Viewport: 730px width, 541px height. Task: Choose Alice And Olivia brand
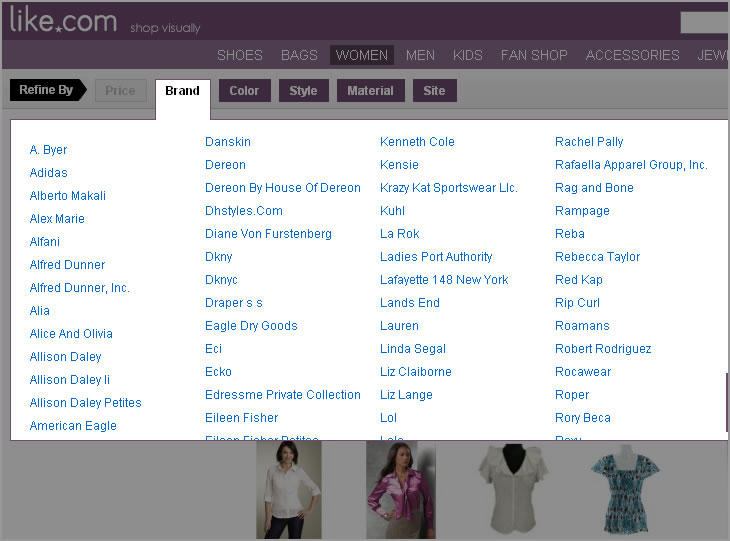(71, 334)
